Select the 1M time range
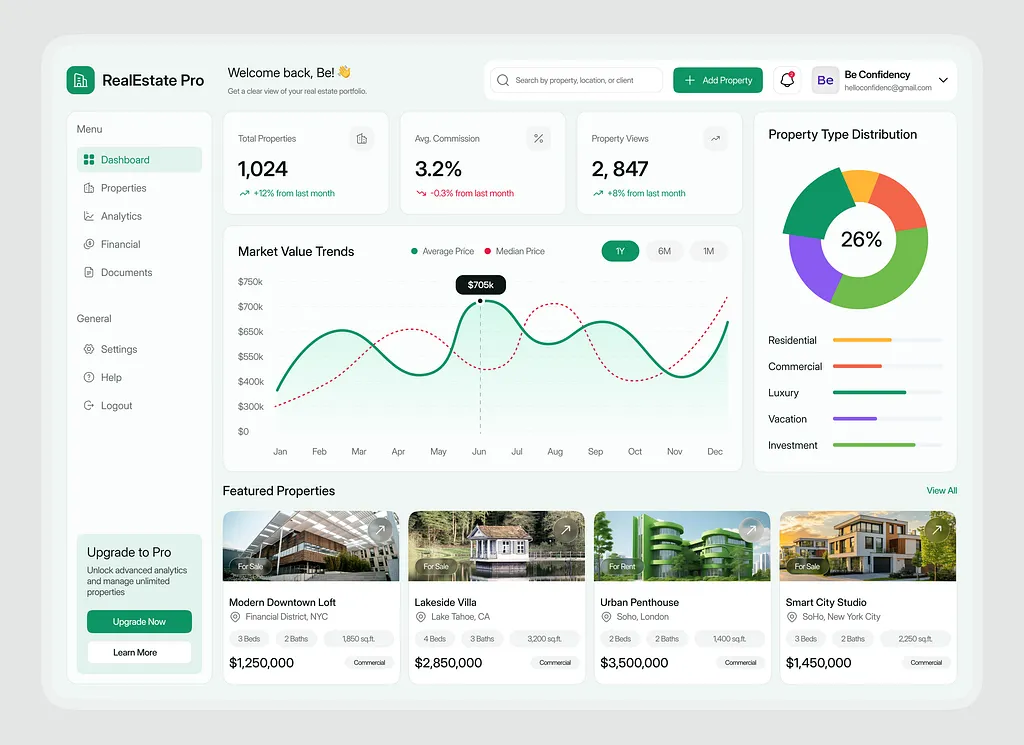 [x=709, y=251]
